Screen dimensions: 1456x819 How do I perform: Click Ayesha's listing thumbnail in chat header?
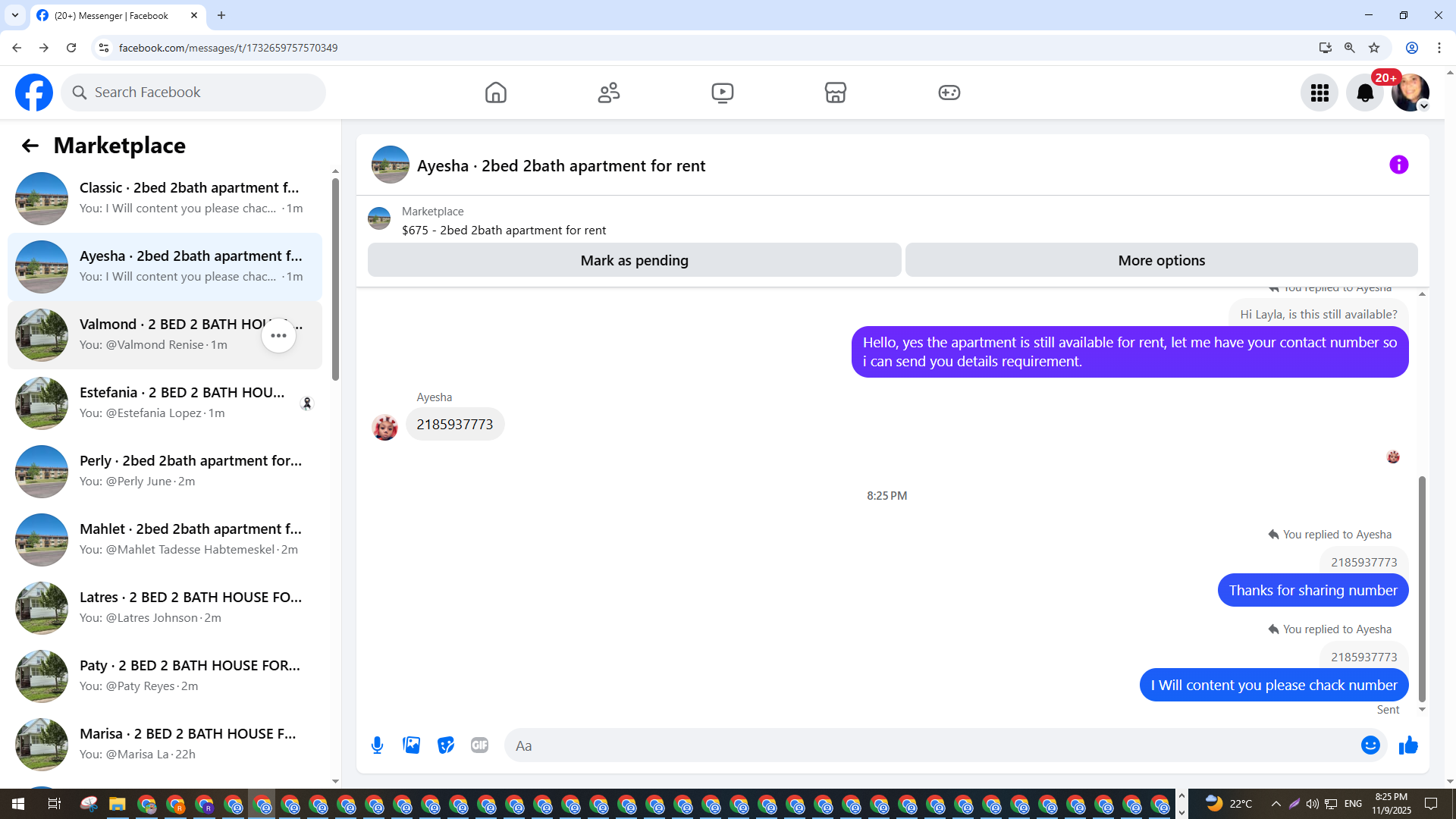[391, 165]
